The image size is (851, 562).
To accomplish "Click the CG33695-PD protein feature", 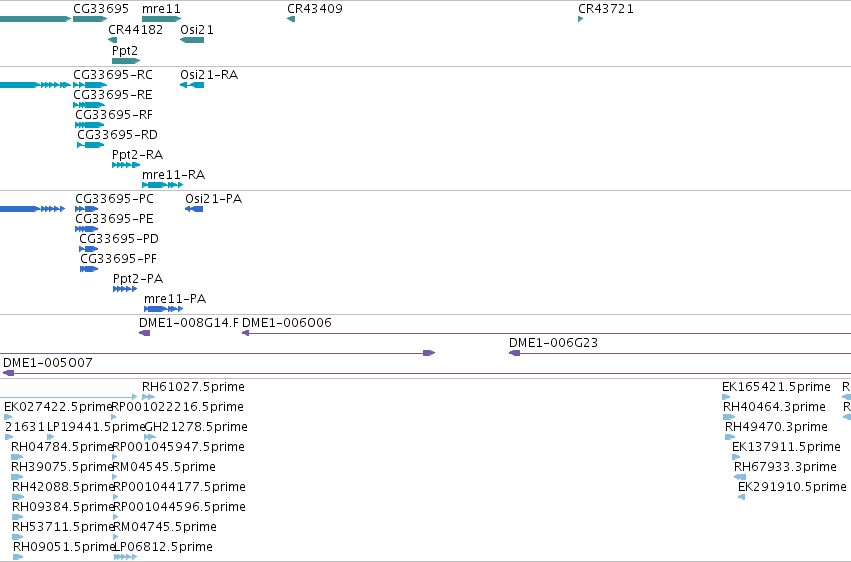I will [88, 249].
